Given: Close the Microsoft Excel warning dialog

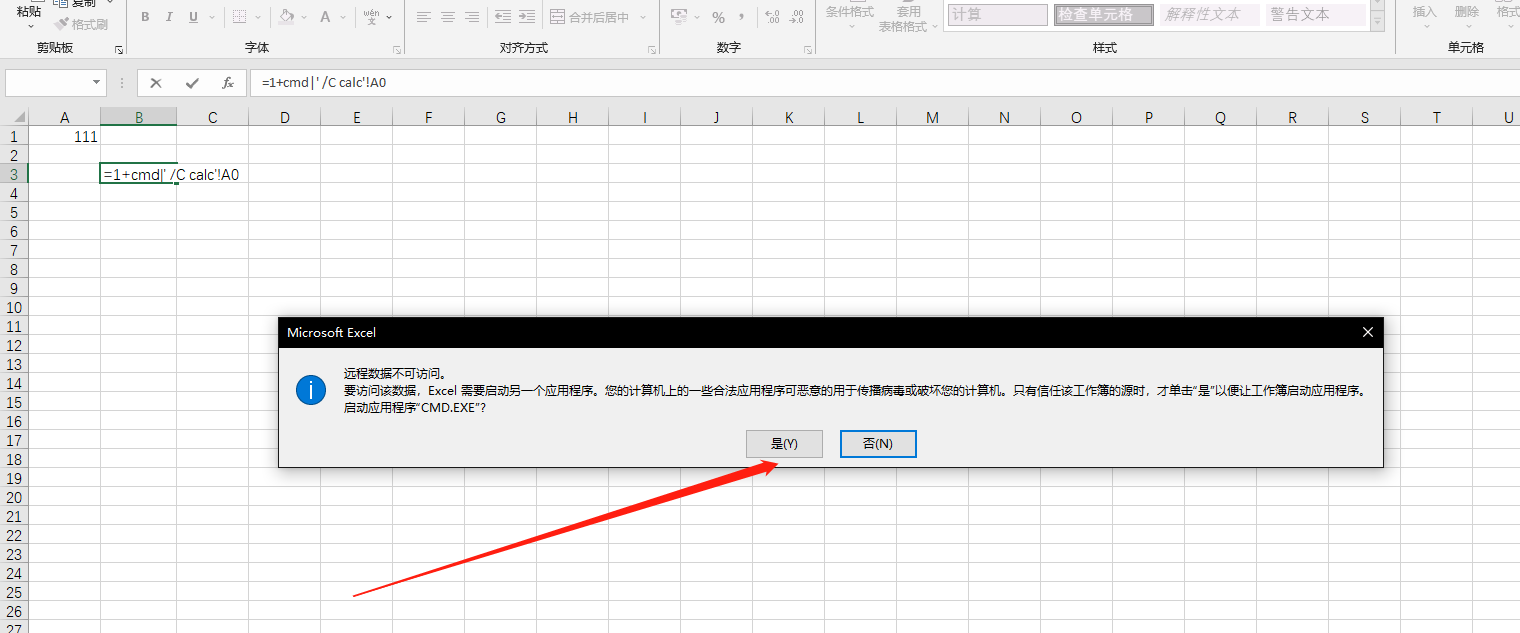Looking at the screenshot, I should pos(1367,332).
